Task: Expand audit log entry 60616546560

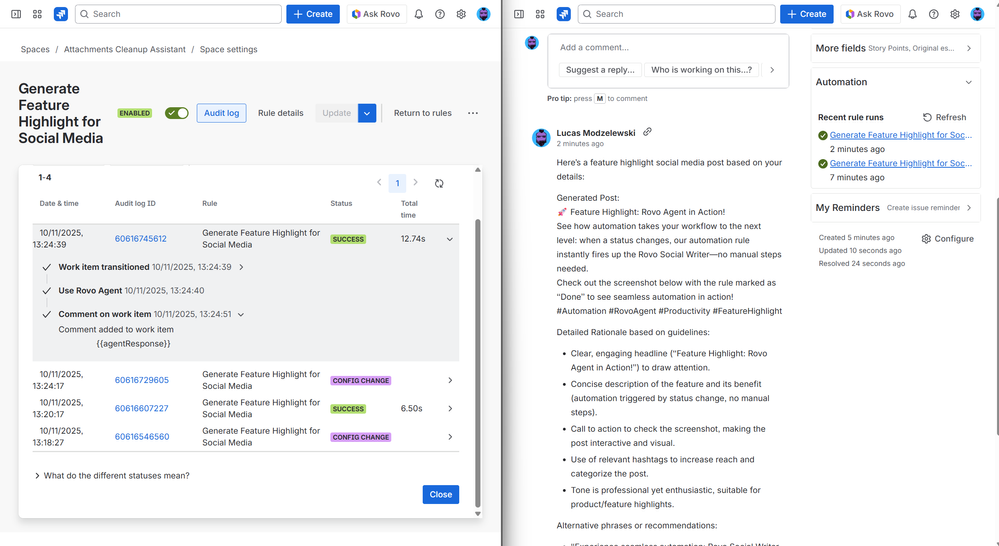Action: tap(450, 437)
